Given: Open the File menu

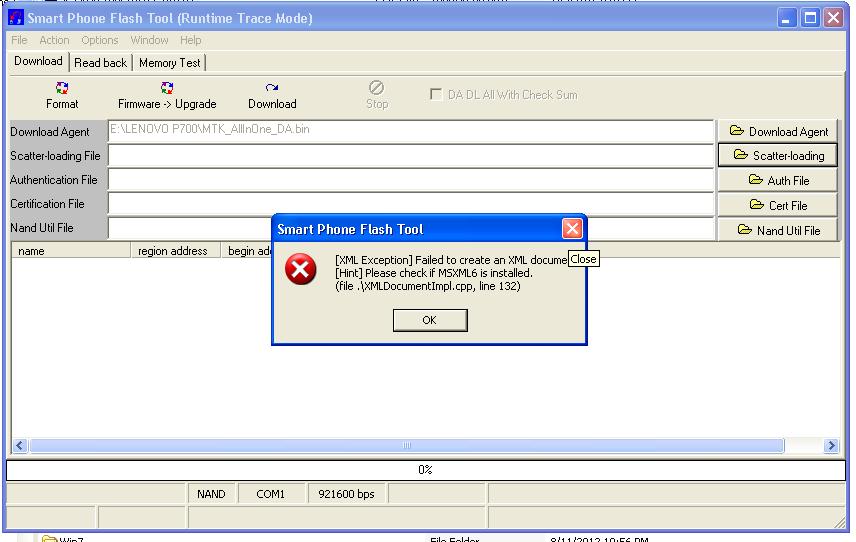Looking at the screenshot, I should (x=19, y=40).
